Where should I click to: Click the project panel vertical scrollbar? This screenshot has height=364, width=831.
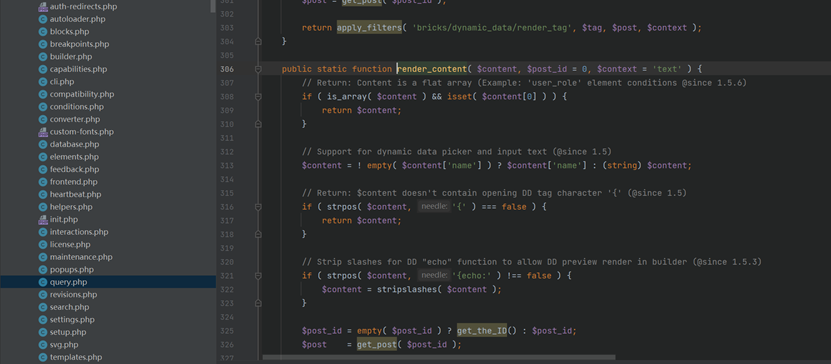click(x=213, y=6)
